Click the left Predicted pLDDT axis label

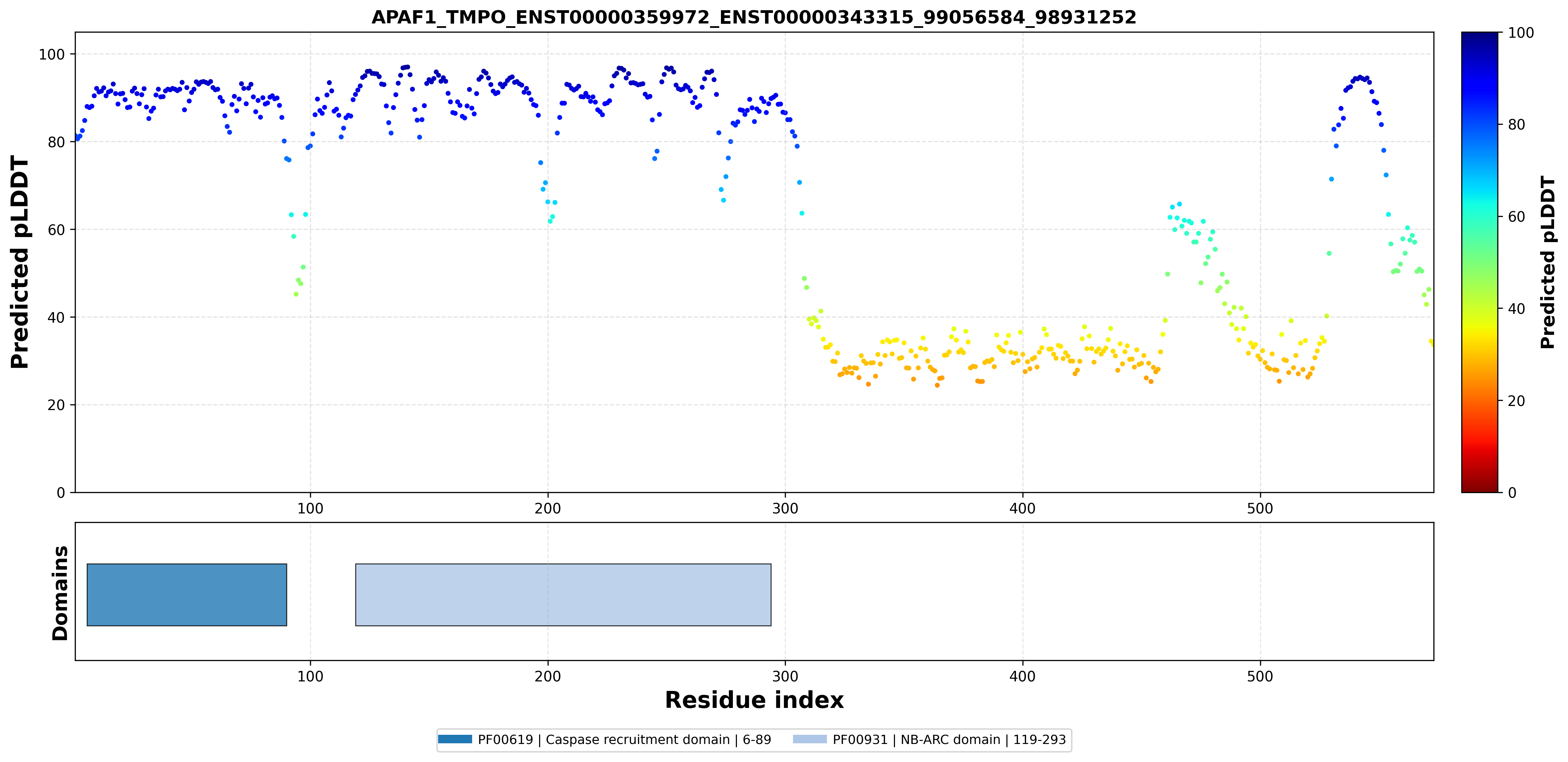[19, 262]
